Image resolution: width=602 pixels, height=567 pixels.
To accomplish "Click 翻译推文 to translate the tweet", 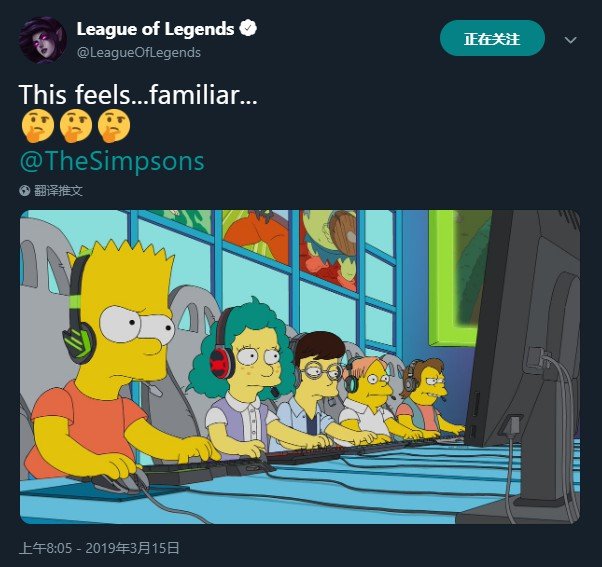I will (x=58, y=190).
